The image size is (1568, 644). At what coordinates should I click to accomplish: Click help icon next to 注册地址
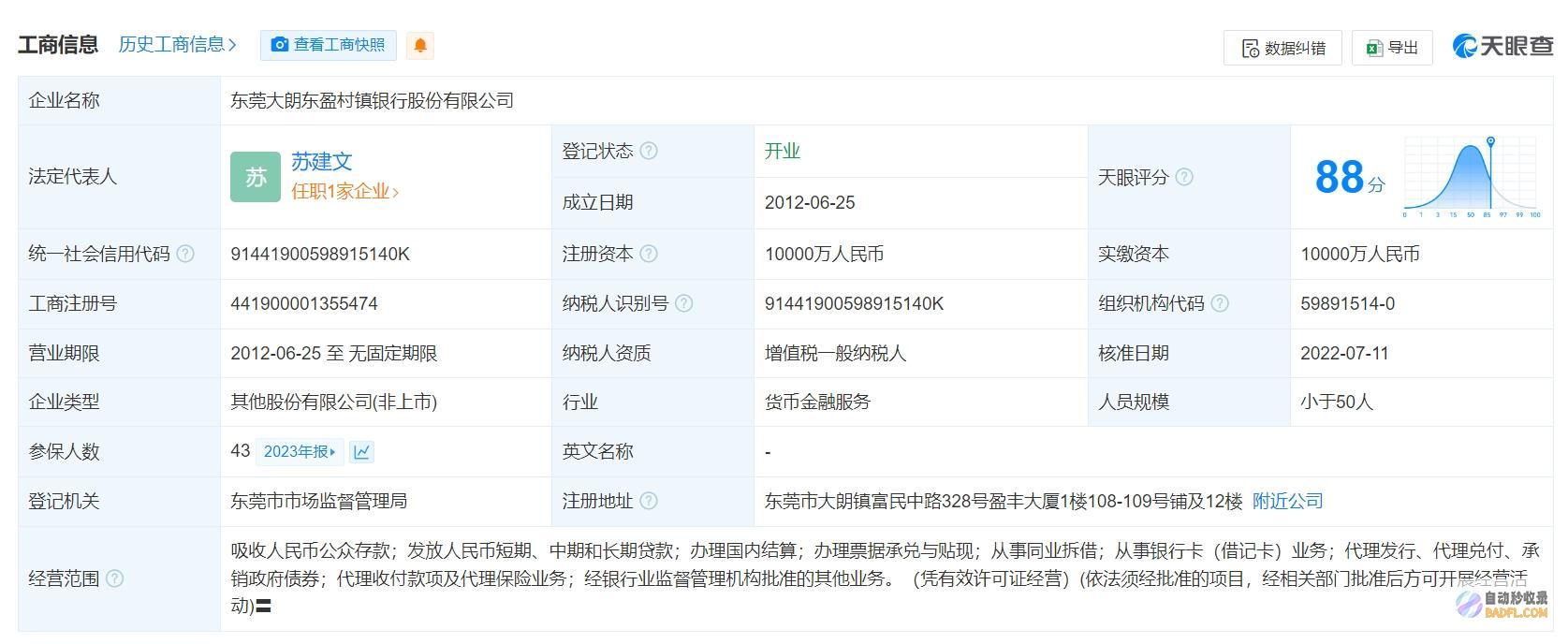click(649, 501)
